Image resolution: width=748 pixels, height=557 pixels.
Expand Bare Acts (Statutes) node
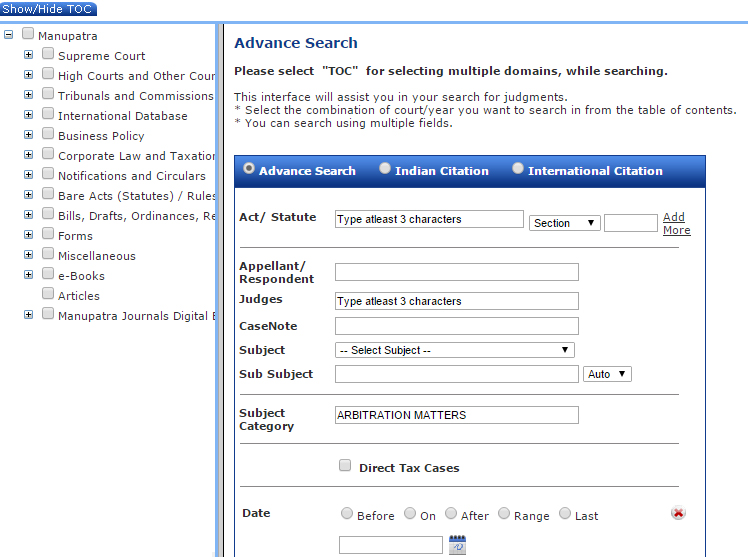[x=29, y=195]
